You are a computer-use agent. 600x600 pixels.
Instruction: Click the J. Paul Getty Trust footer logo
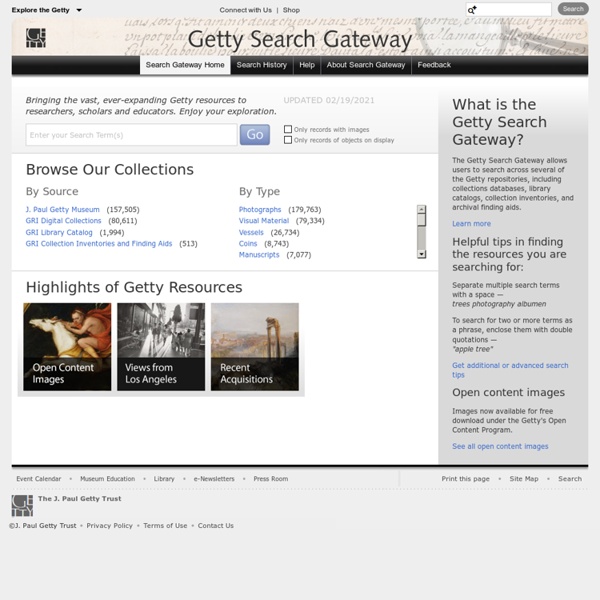pos(22,505)
